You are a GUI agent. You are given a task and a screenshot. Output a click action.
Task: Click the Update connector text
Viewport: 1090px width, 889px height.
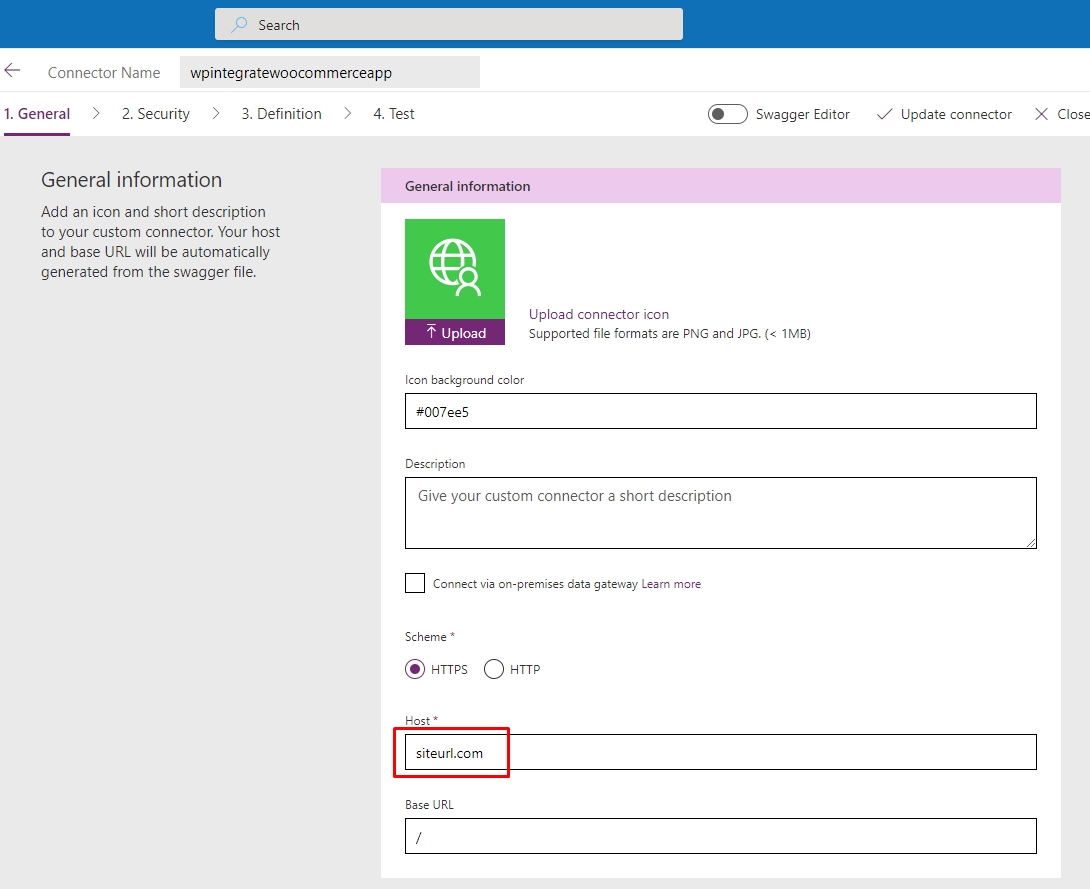(956, 114)
